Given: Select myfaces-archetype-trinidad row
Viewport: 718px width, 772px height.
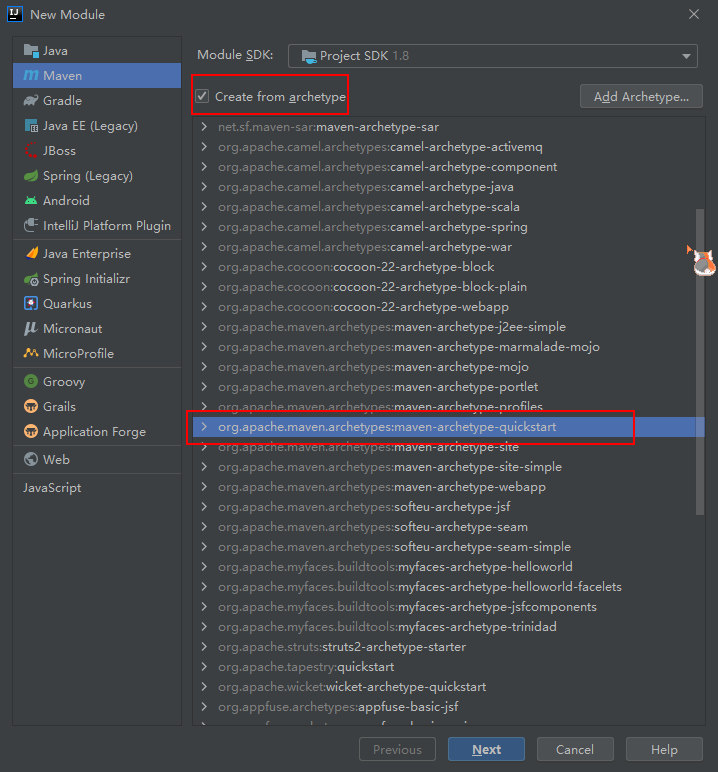Looking at the screenshot, I should (x=449, y=626).
